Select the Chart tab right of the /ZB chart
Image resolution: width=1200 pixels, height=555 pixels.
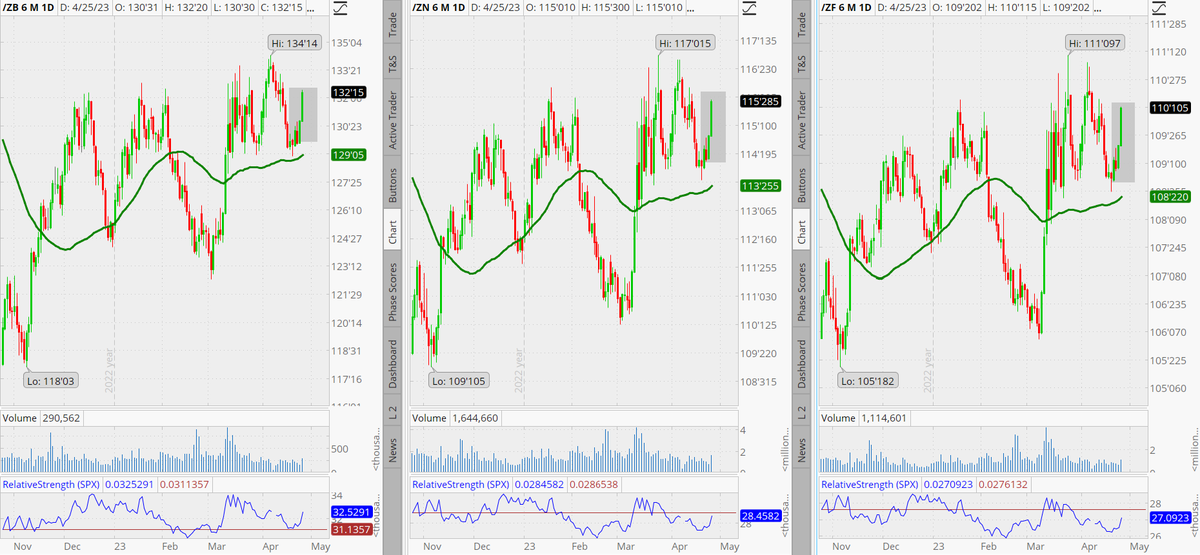coord(393,232)
